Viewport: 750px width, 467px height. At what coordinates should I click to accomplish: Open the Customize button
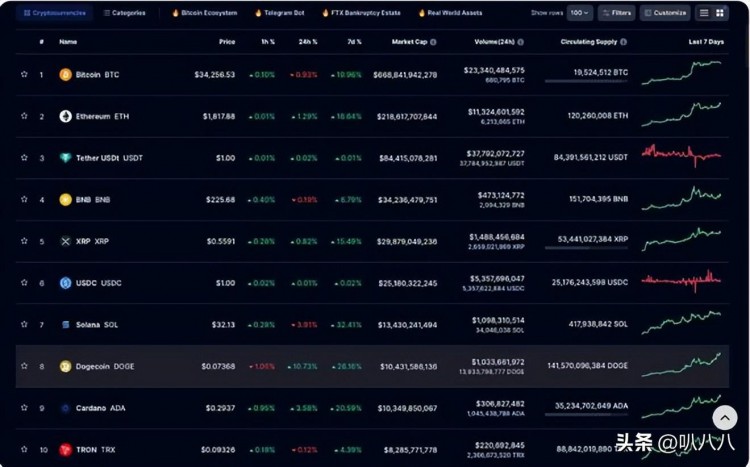665,13
